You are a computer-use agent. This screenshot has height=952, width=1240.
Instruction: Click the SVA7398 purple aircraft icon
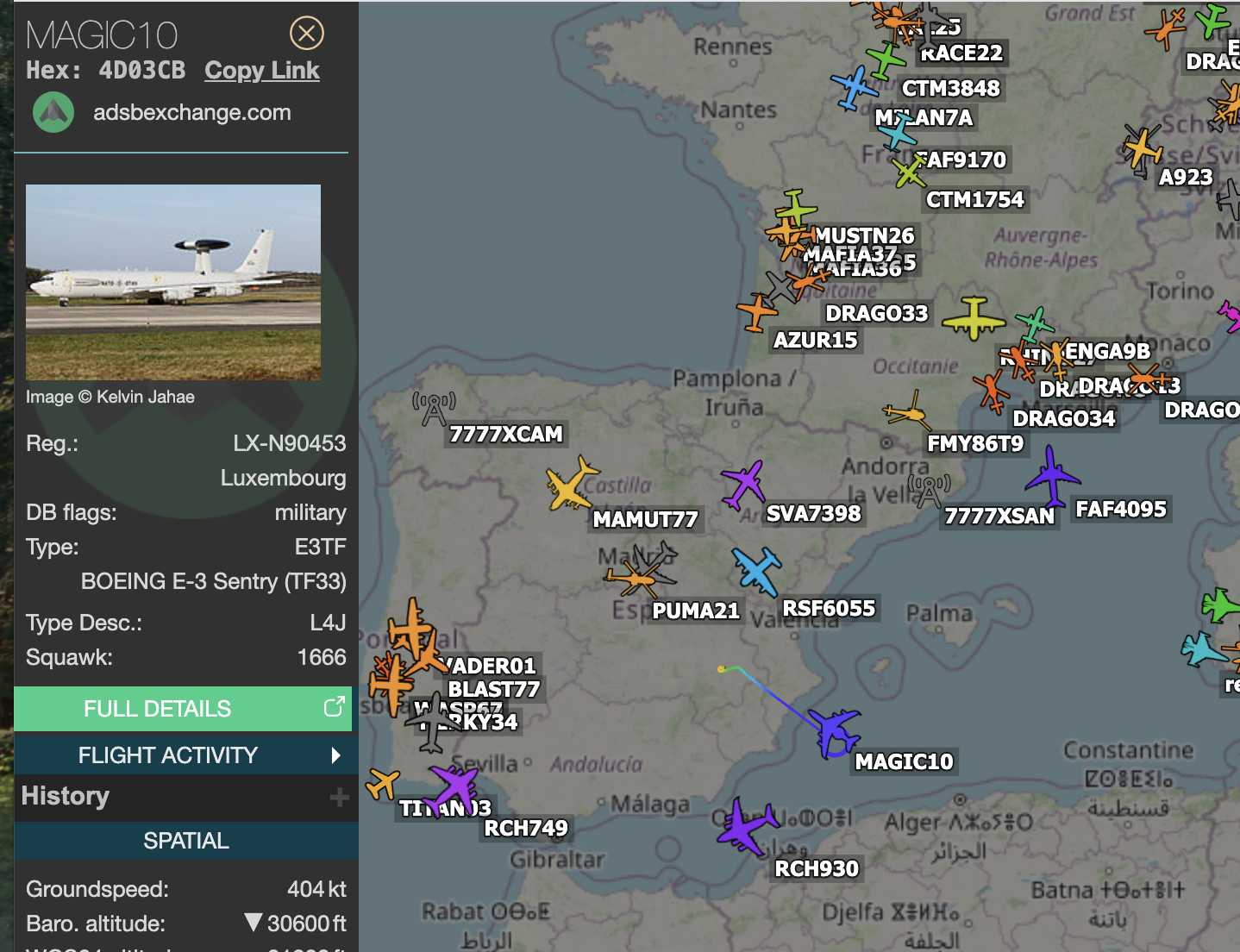pos(743,484)
